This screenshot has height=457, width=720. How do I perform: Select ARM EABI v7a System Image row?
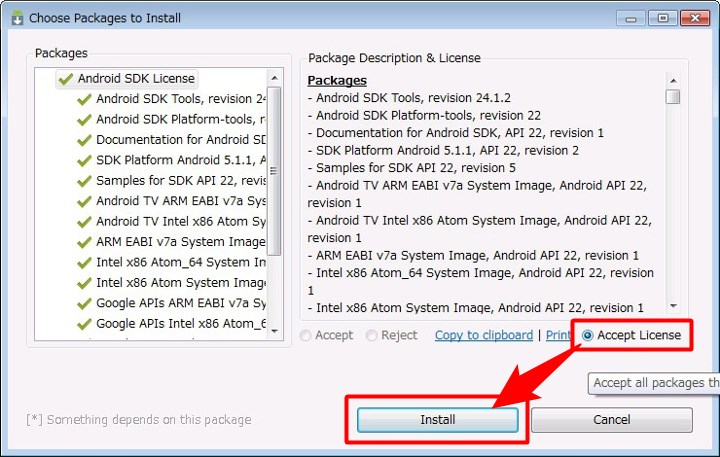point(171,242)
